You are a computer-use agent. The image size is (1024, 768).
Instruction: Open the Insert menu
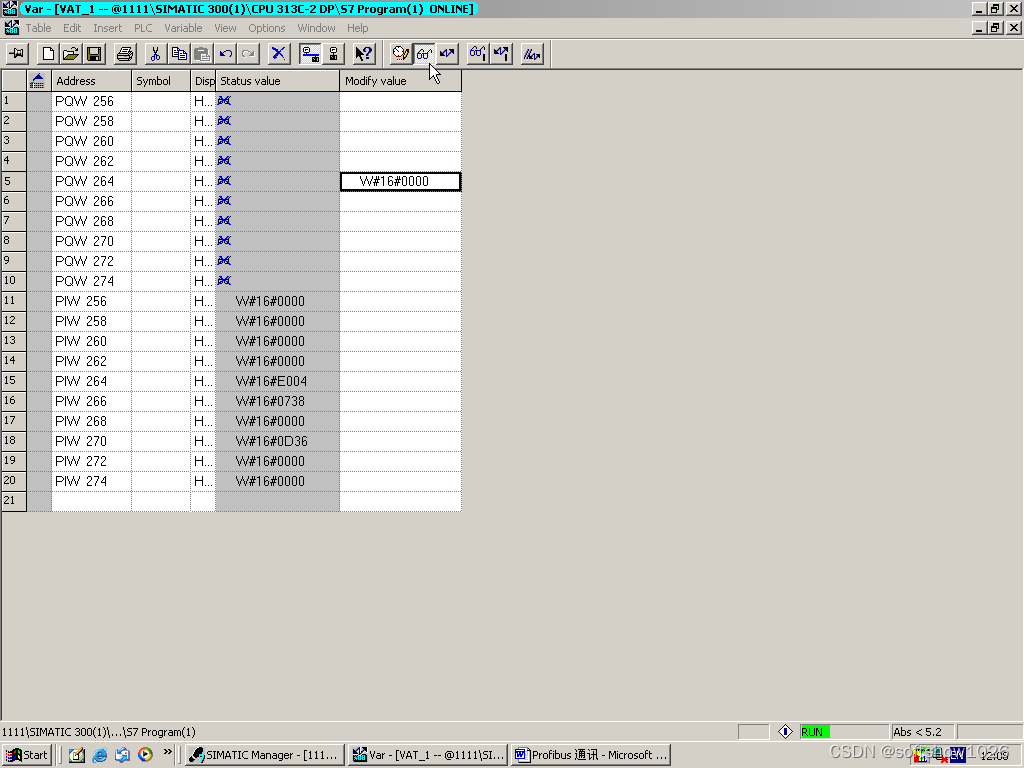107,28
